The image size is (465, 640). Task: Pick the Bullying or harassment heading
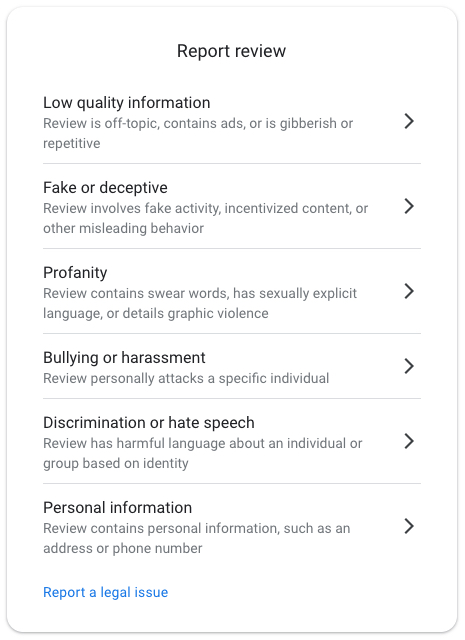coord(124,358)
